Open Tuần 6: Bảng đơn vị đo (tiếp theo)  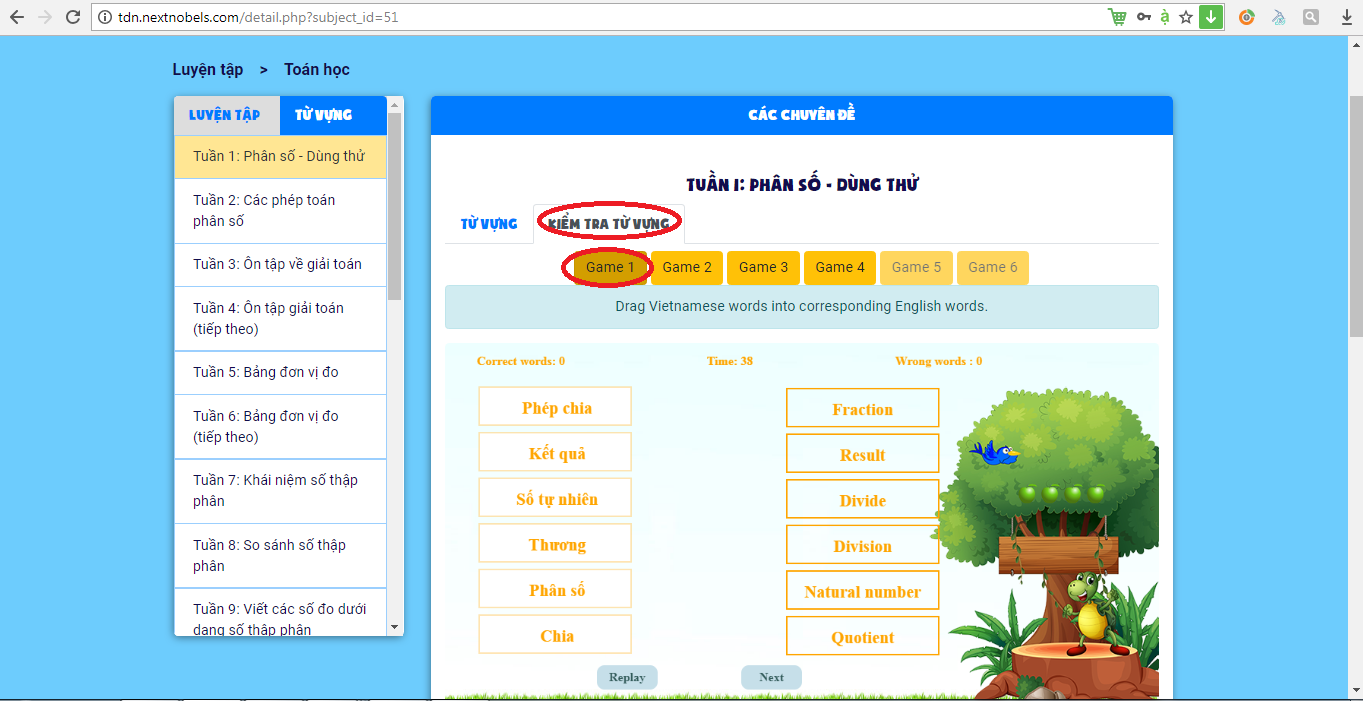coord(280,427)
